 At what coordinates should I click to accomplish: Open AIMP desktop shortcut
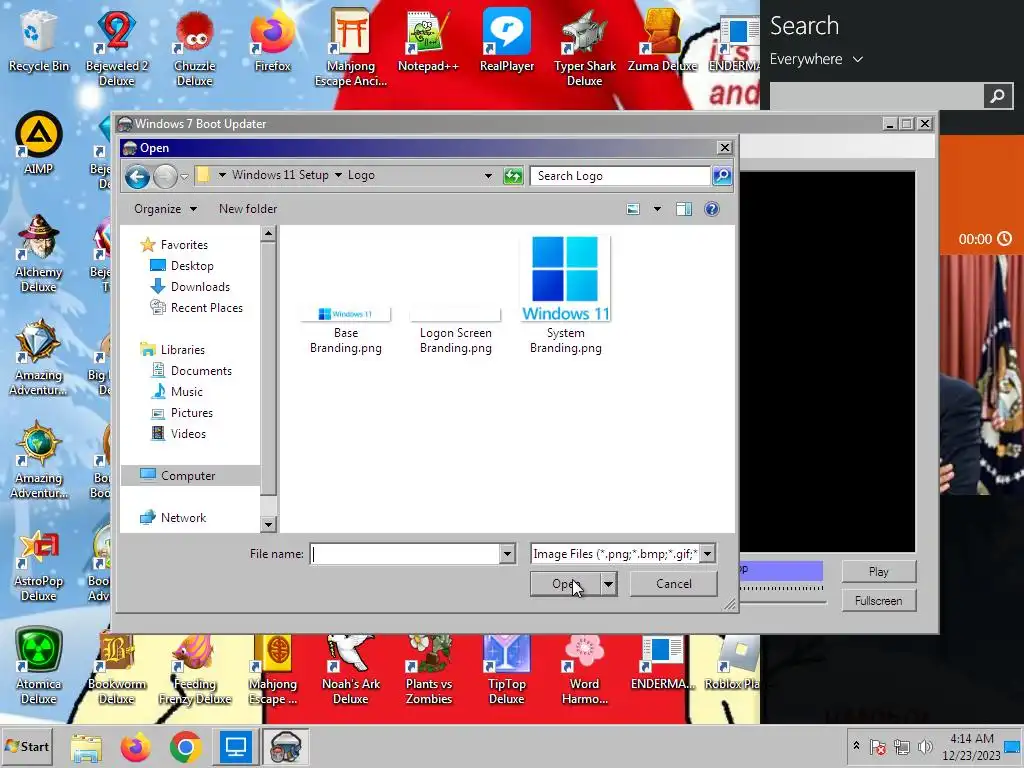39,144
